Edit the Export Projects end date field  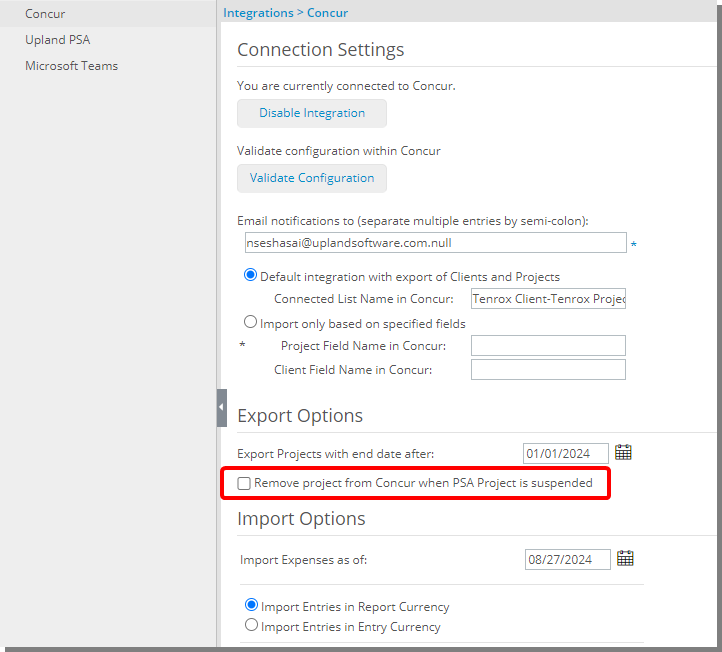click(x=565, y=454)
